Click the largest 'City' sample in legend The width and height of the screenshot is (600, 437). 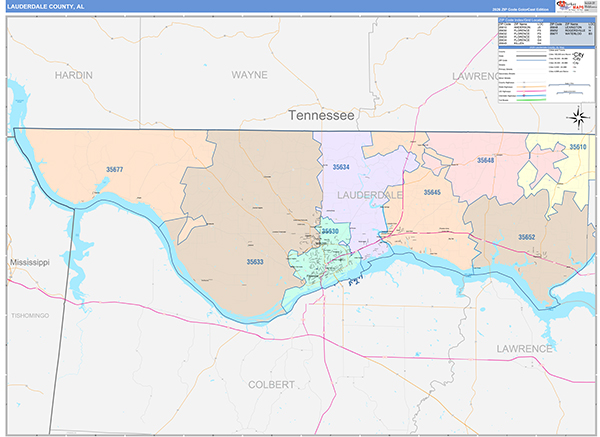(x=578, y=55)
